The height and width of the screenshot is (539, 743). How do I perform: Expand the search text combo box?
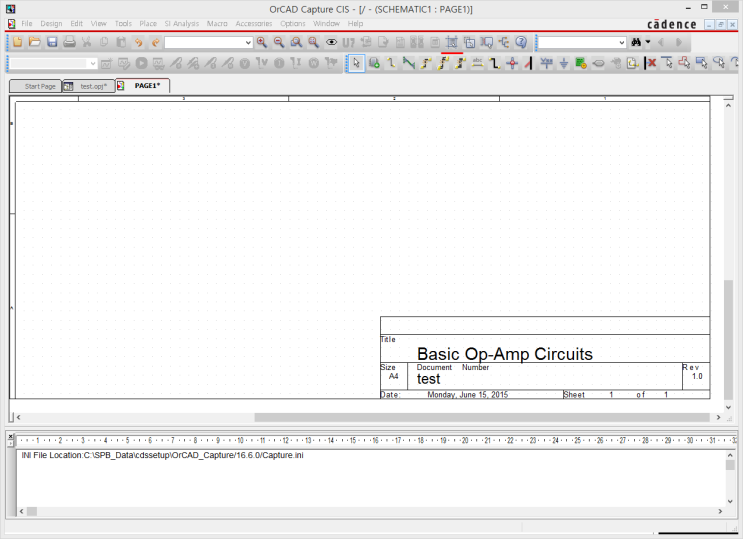pos(622,43)
